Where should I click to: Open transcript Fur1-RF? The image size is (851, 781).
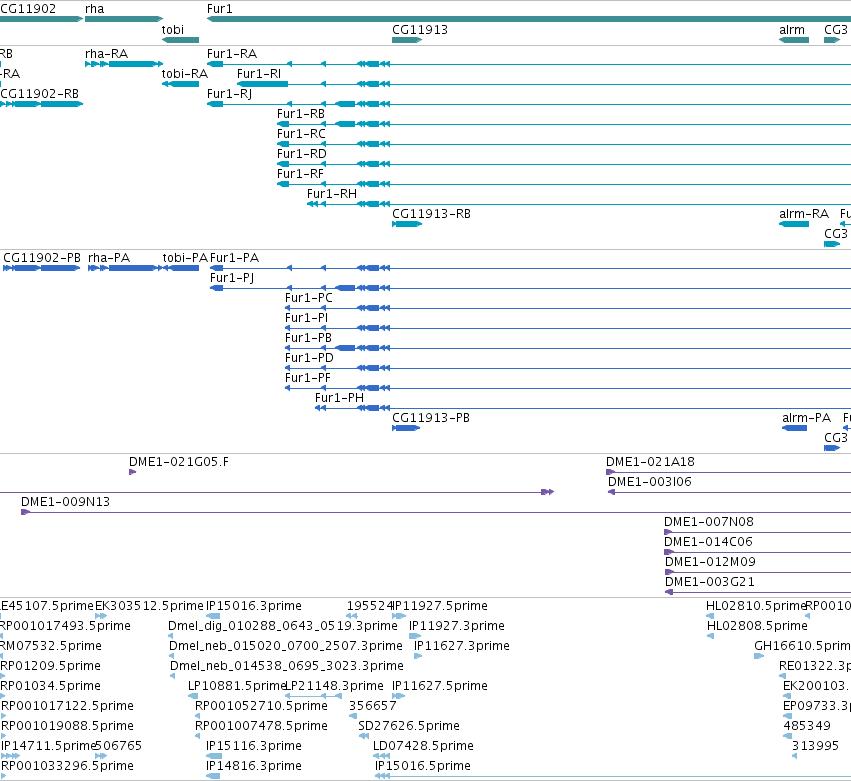pos(300,174)
